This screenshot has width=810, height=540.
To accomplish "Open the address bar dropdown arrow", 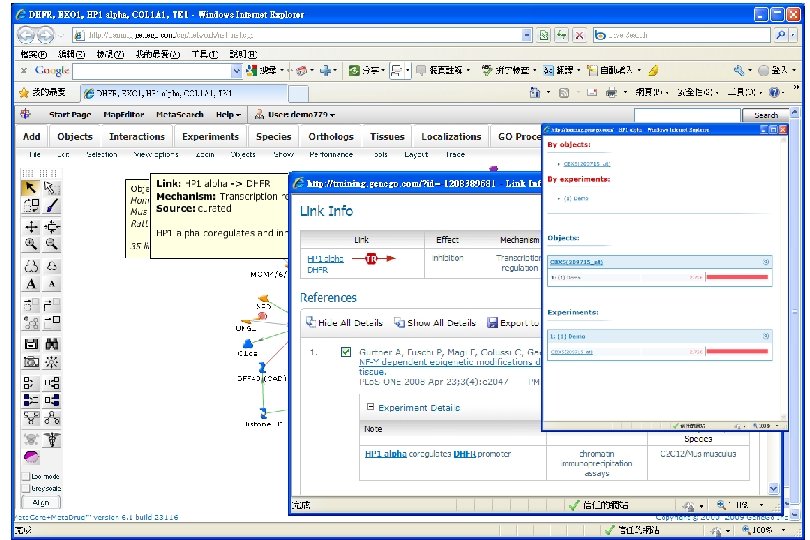I will (x=526, y=35).
